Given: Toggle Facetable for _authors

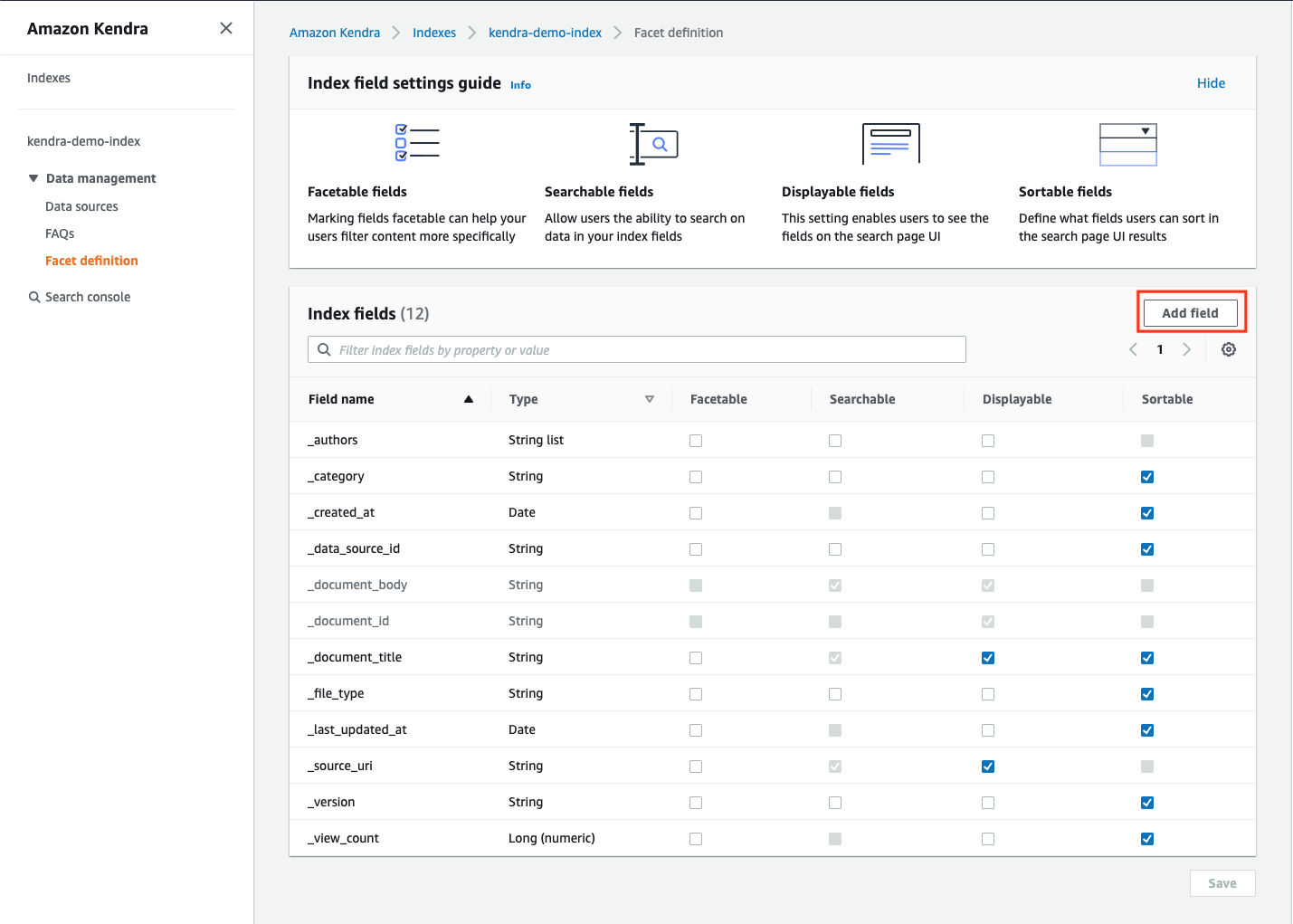Looking at the screenshot, I should 696,441.
